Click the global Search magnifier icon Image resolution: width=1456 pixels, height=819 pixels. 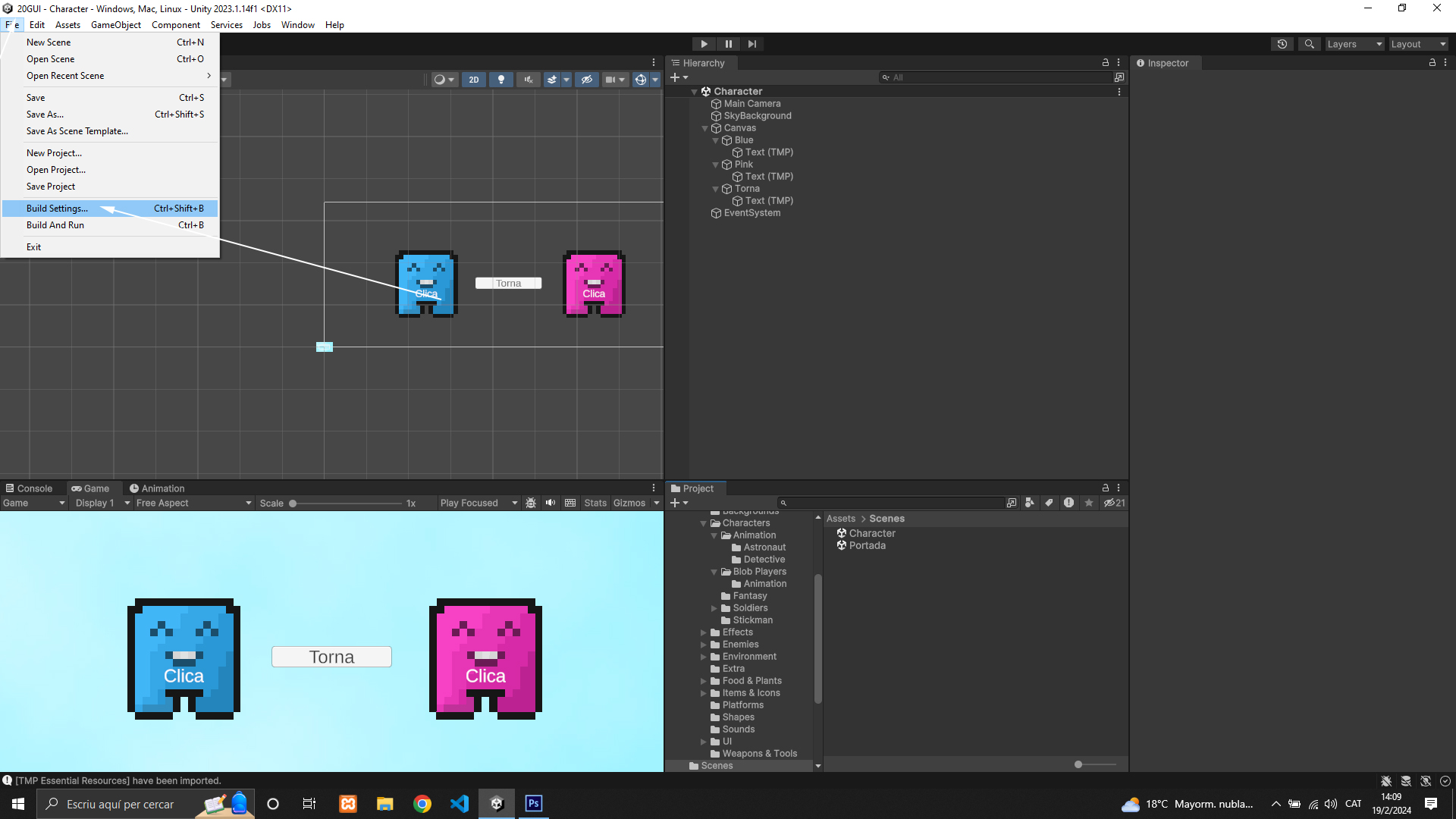tap(1309, 44)
